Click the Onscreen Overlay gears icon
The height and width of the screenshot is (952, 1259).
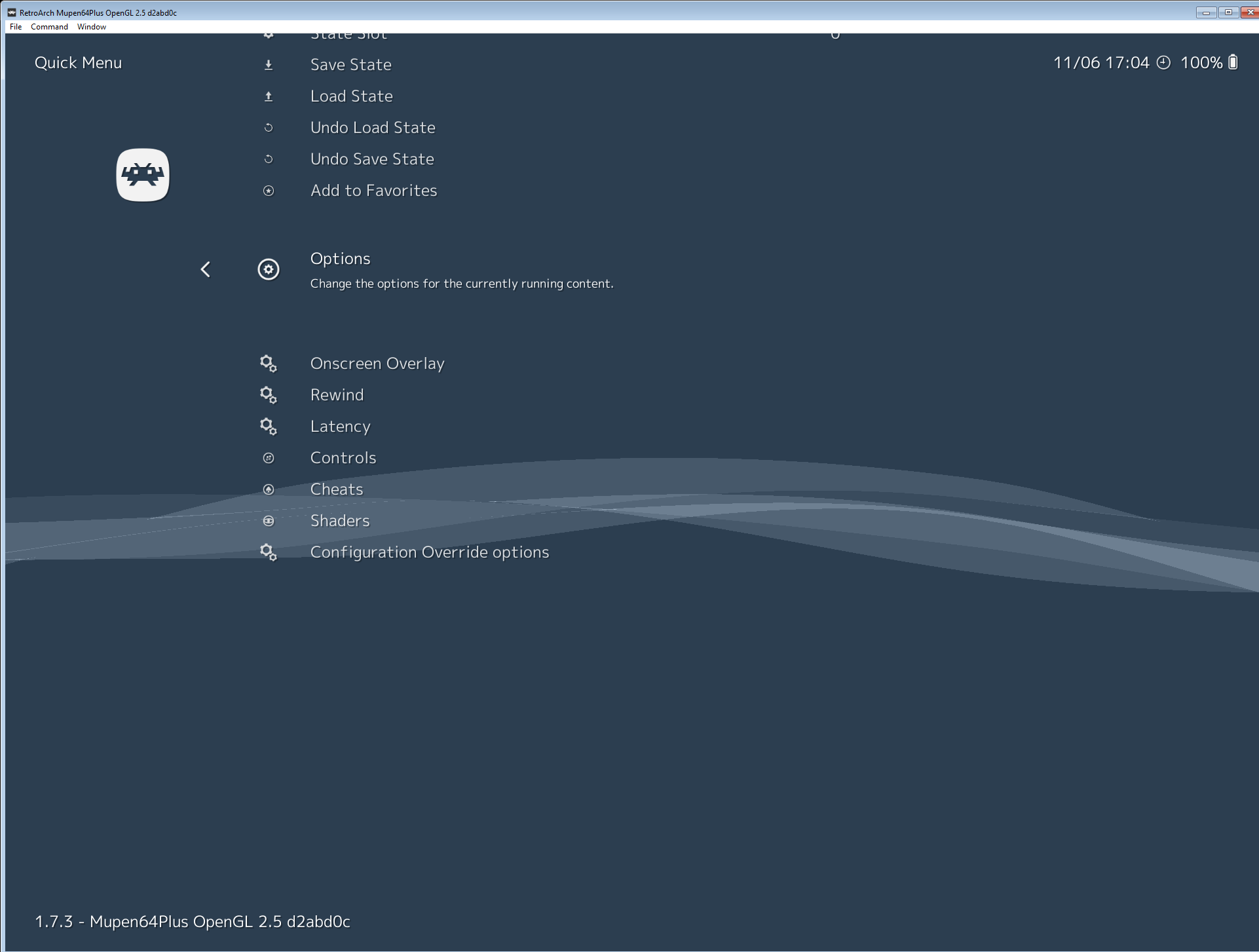pyautogui.click(x=269, y=364)
